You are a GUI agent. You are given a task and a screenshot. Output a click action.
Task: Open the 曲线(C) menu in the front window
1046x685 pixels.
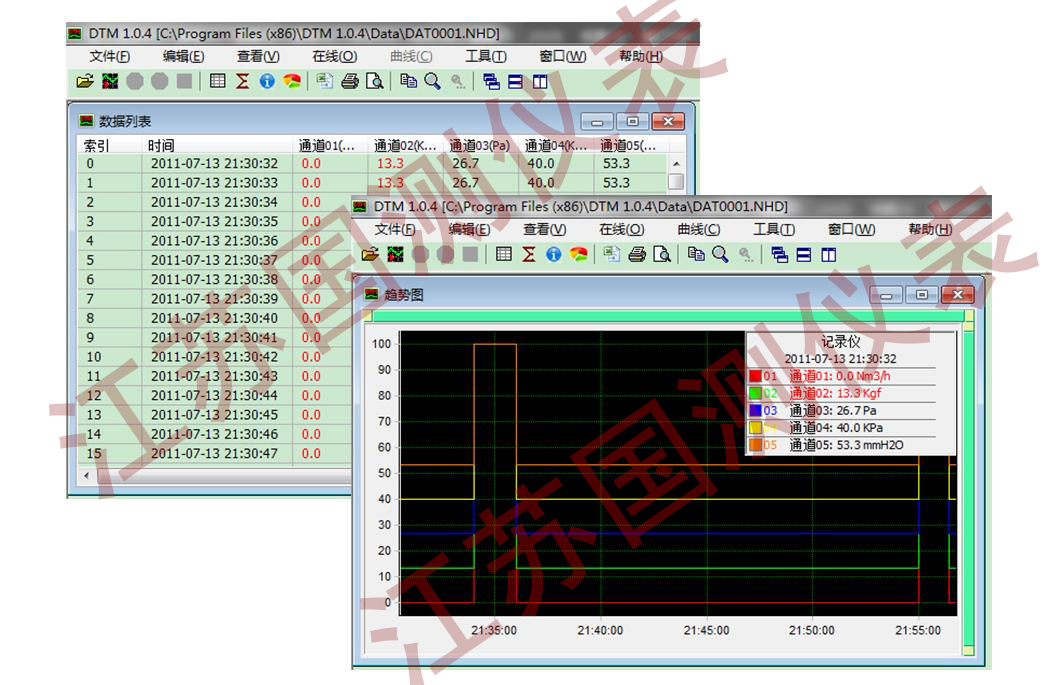click(698, 229)
